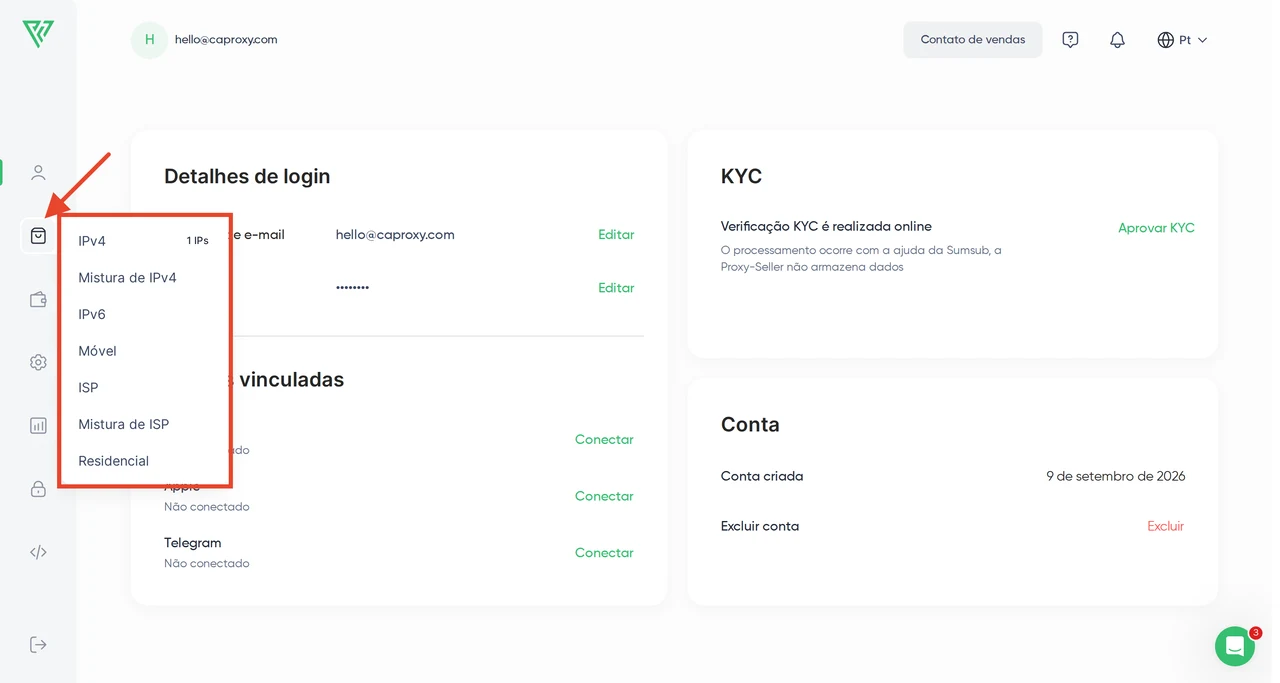Click Editar next to the password
The image size is (1280, 683).
pyautogui.click(x=616, y=287)
